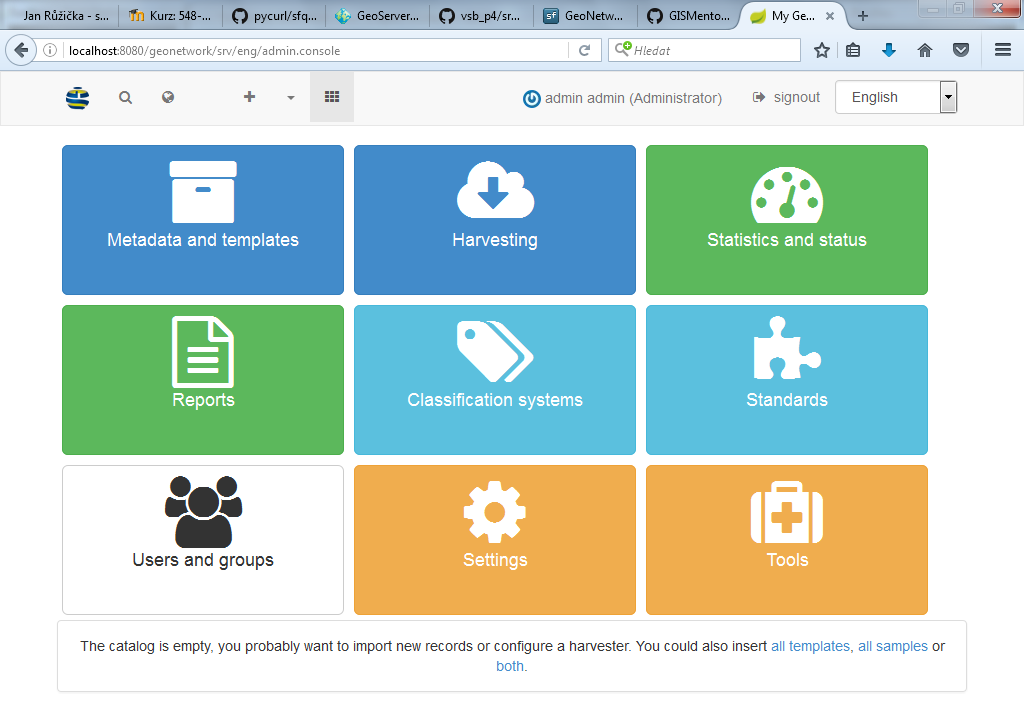Close the My Ge... tab
1024x728 pixels.
[x=830, y=16]
